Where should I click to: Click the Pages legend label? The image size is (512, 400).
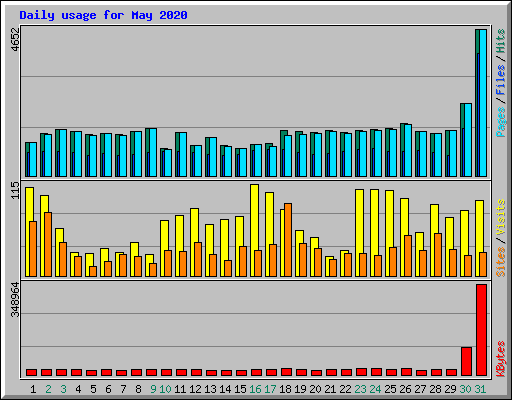coord(500,122)
